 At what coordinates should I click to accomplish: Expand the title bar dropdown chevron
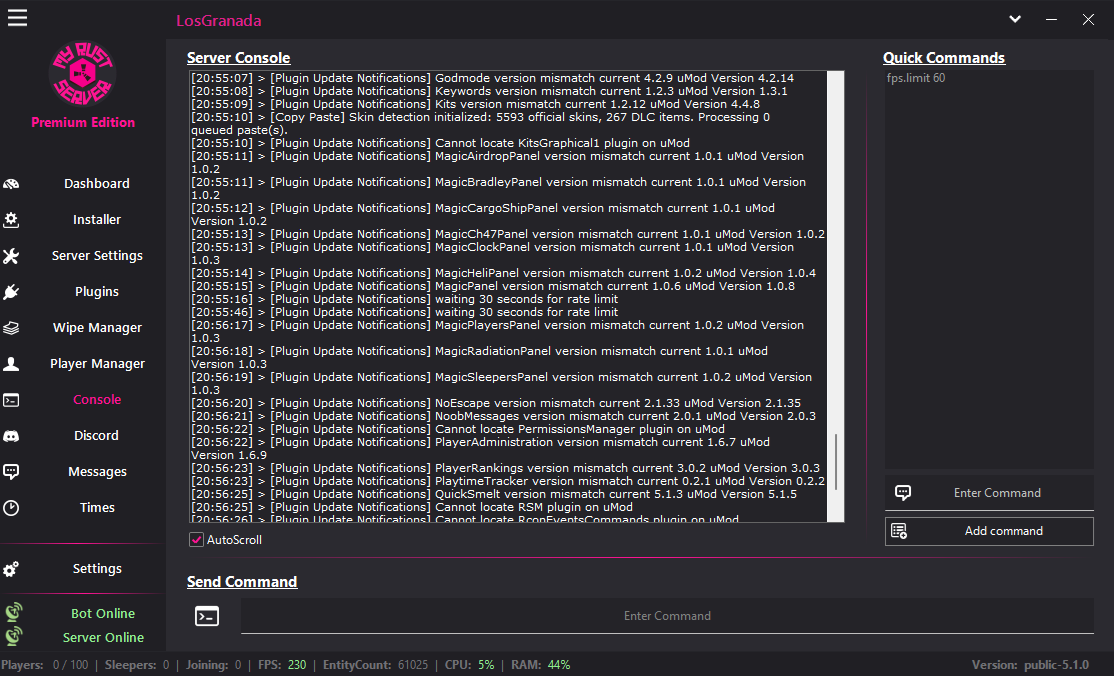(x=1015, y=19)
